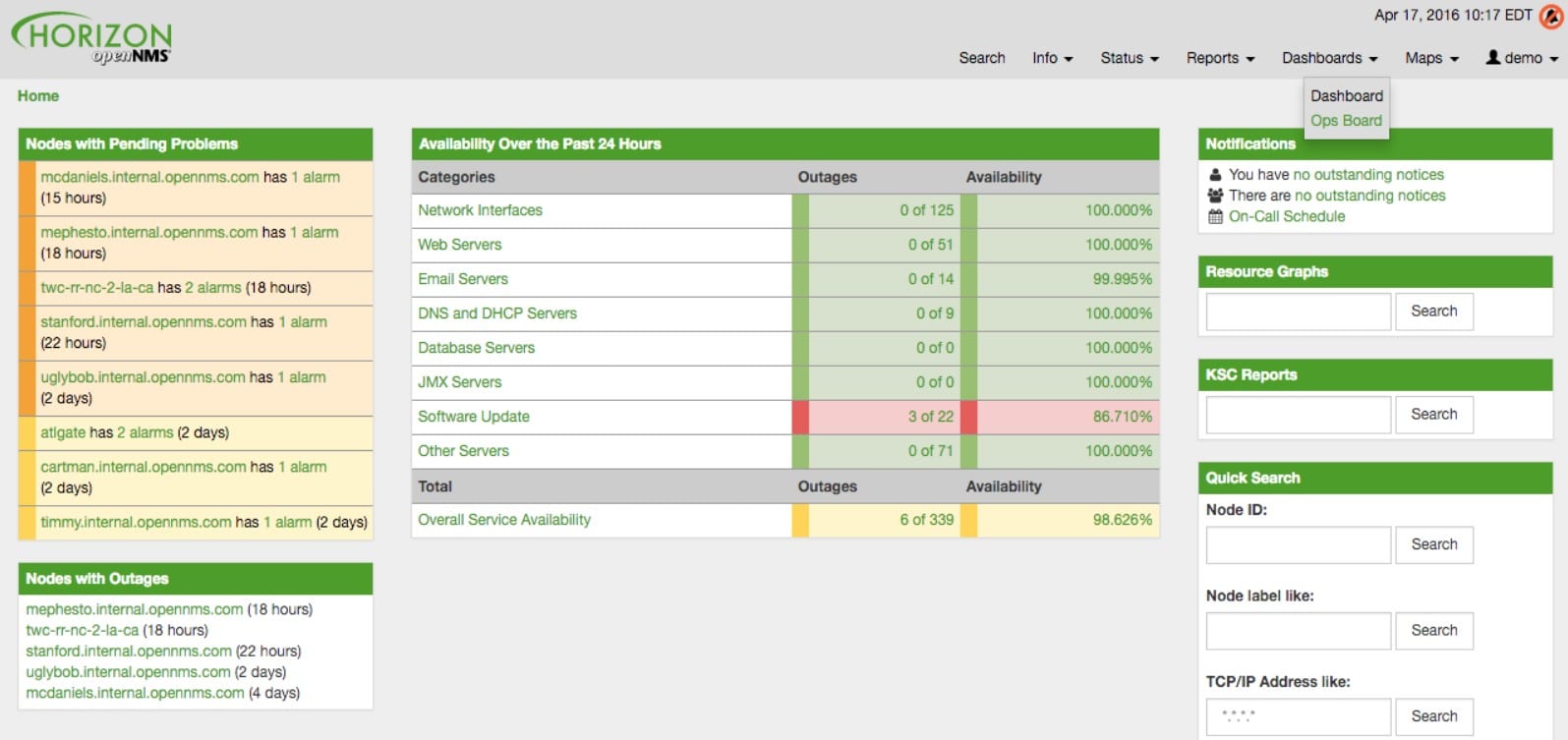Open the Search page from navbar
Image resolution: width=1568 pixels, height=740 pixels.
pyautogui.click(x=981, y=58)
